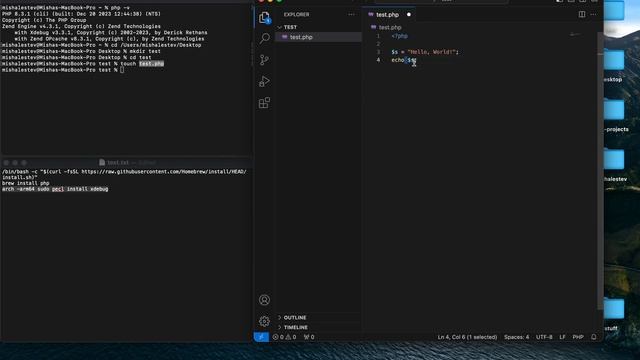
Task: Click 'mkdir test' terminal line
Action: tap(81, 51)
